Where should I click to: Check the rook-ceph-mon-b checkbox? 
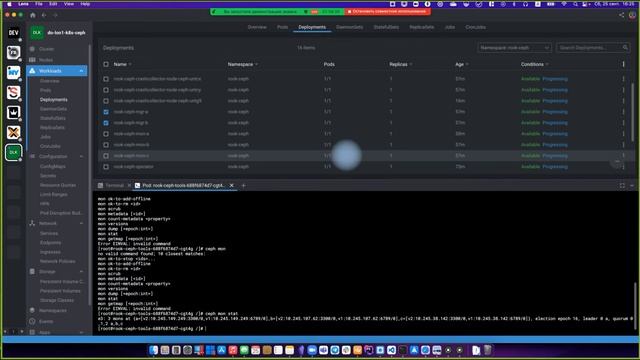[106, 145]
